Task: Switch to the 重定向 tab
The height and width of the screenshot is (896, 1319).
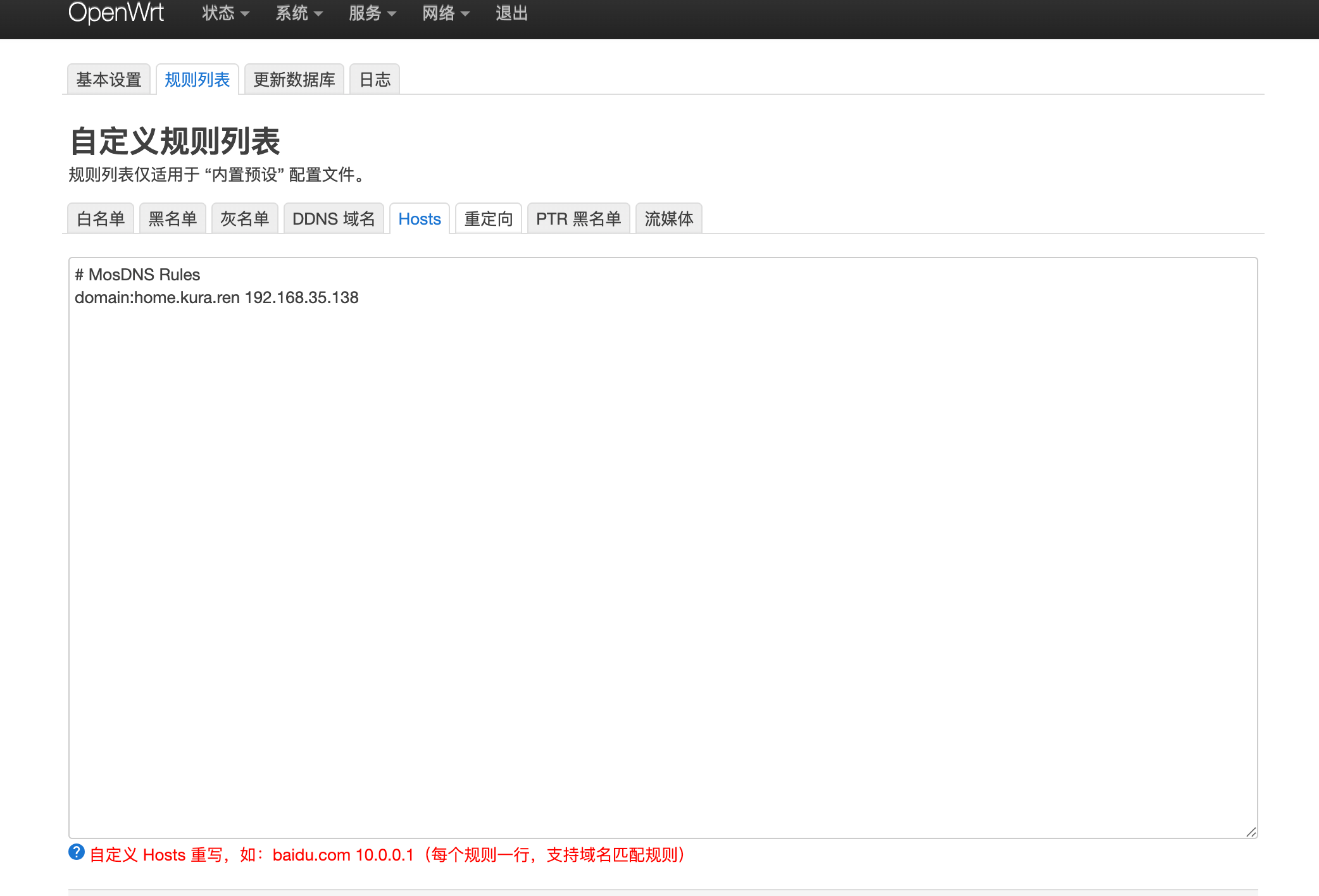Action: click(488, 218)
